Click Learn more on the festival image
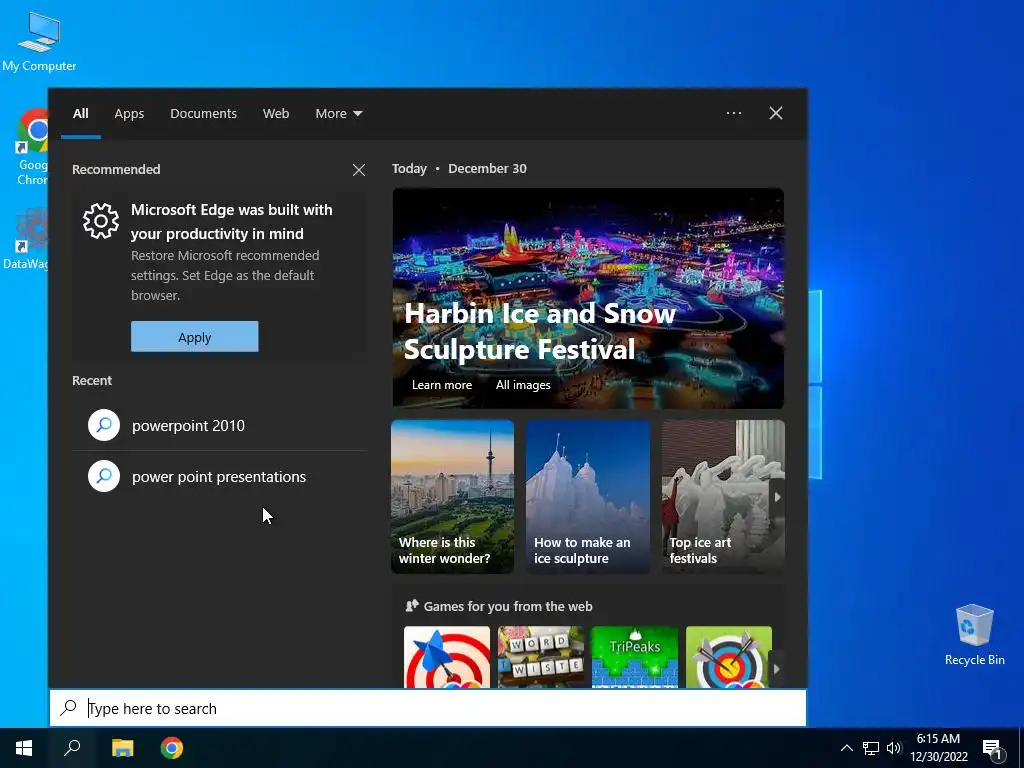1024x768 pixels. coord(441,385)
